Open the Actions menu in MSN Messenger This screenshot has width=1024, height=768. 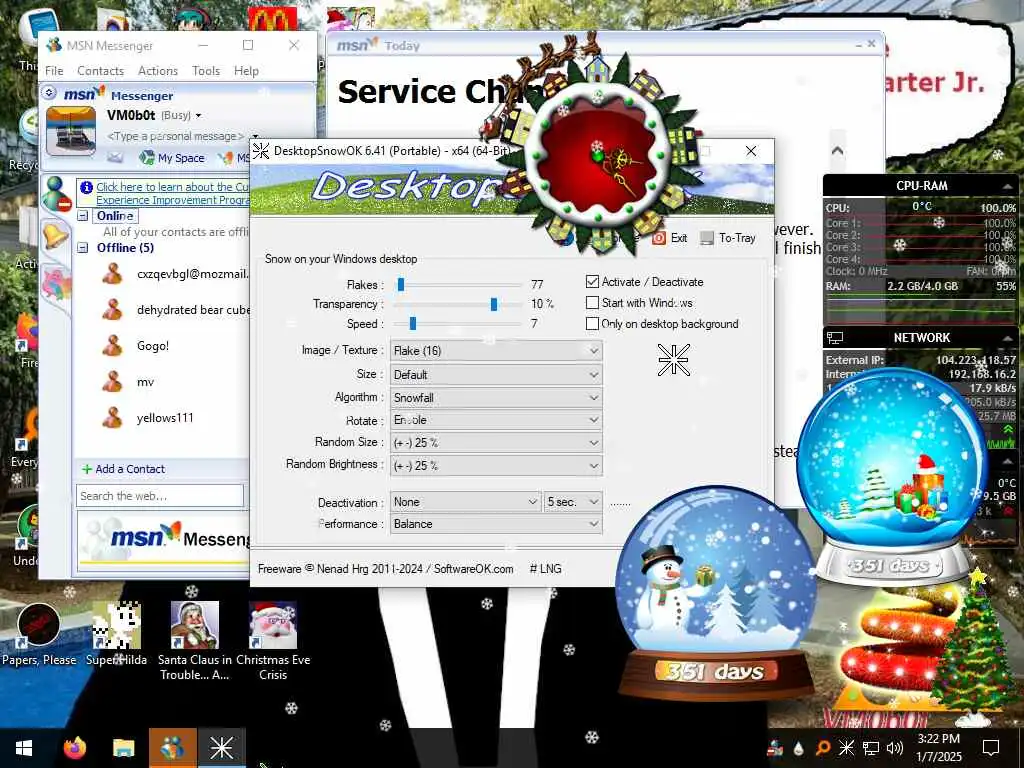coord(157,71)
